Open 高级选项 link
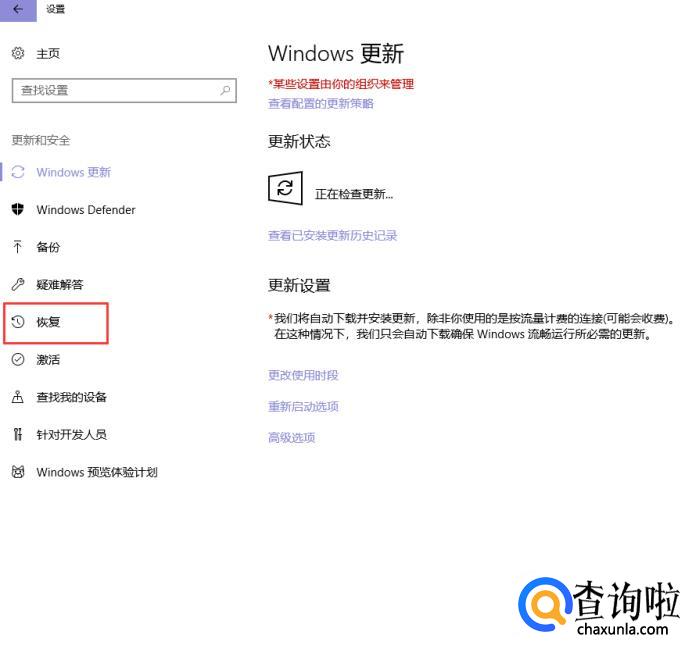Screen dimensions: 692x660 [x=292, y=437]
